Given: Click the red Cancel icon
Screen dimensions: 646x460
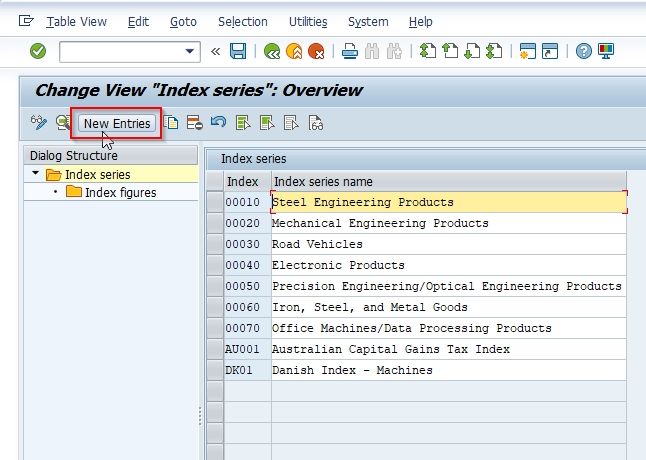Looking at the screenshot, I should pyautogui.click(x=316, y=51).
